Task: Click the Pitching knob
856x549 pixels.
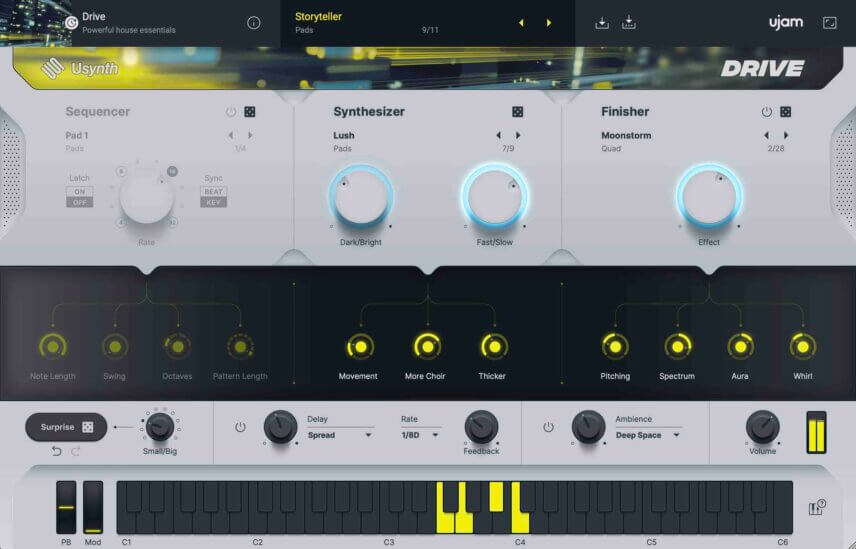Action: 615,347
